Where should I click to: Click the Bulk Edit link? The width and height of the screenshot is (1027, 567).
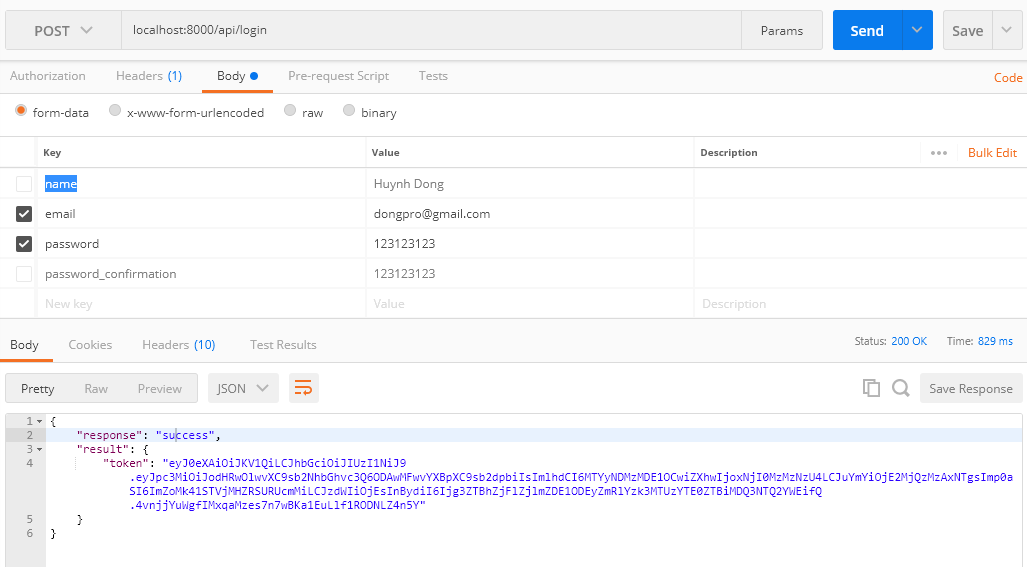coord(992,153)
